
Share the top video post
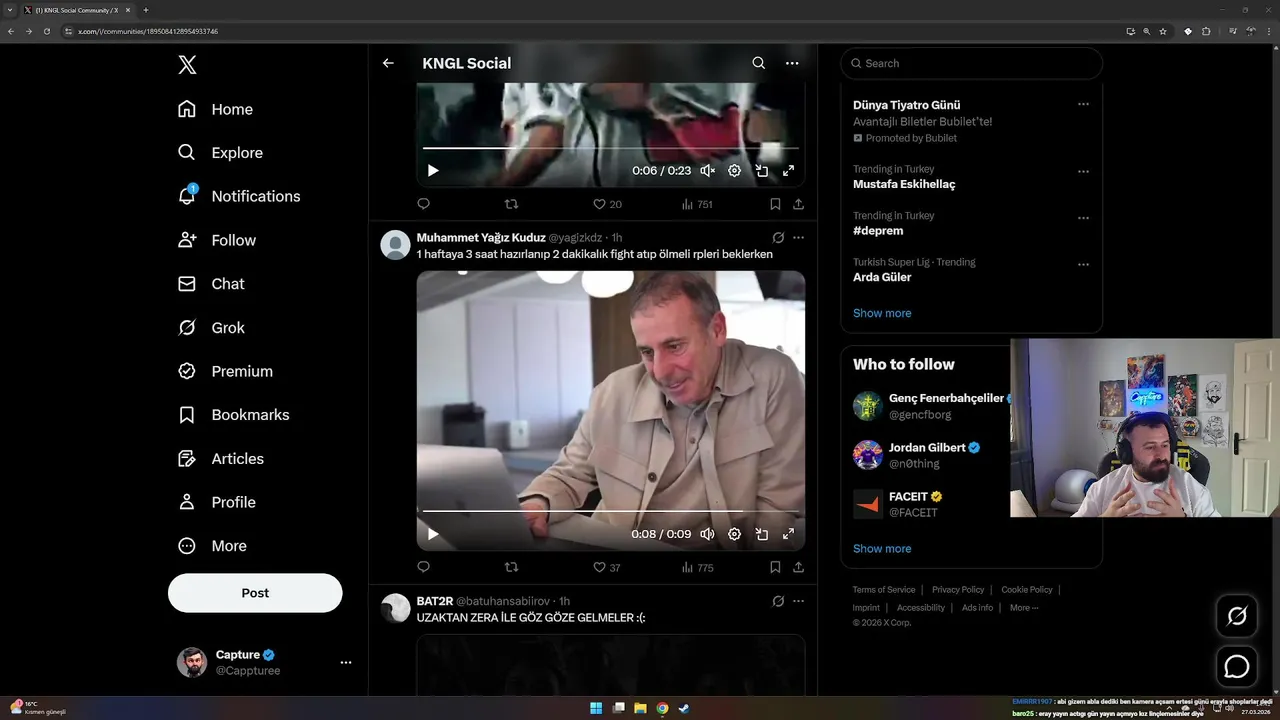798,204
